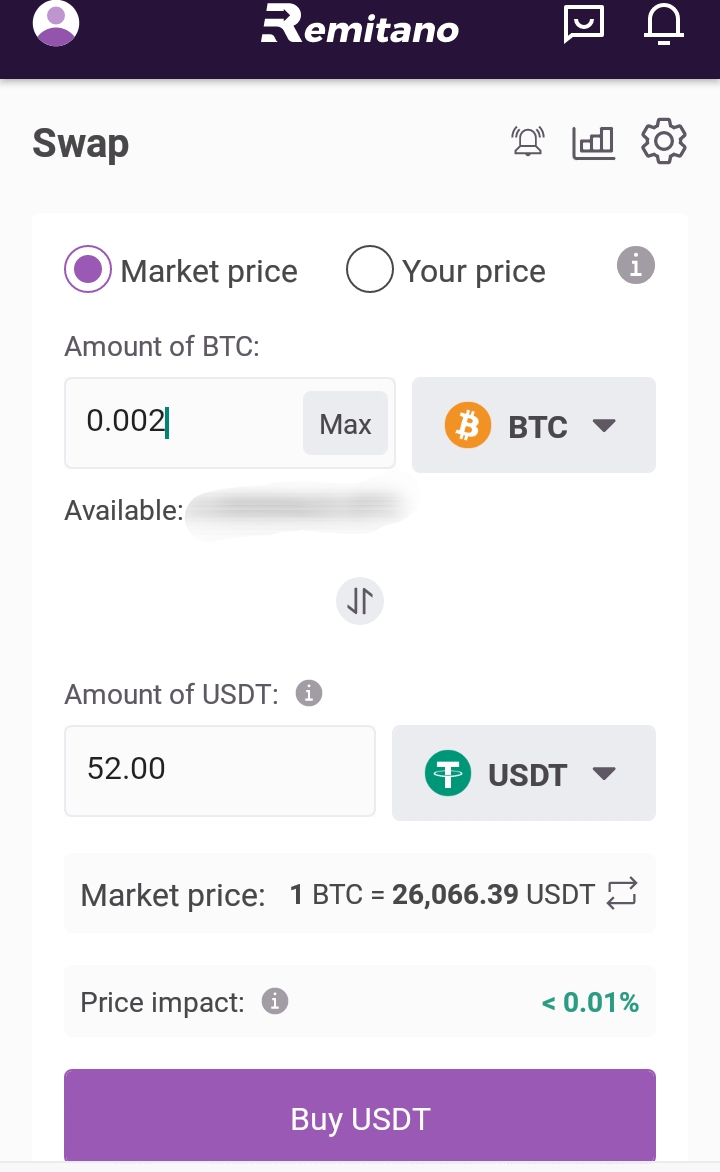Click the BTC amount input field
The width and height of the screenshot is (720, 1172).
point(185,423)
